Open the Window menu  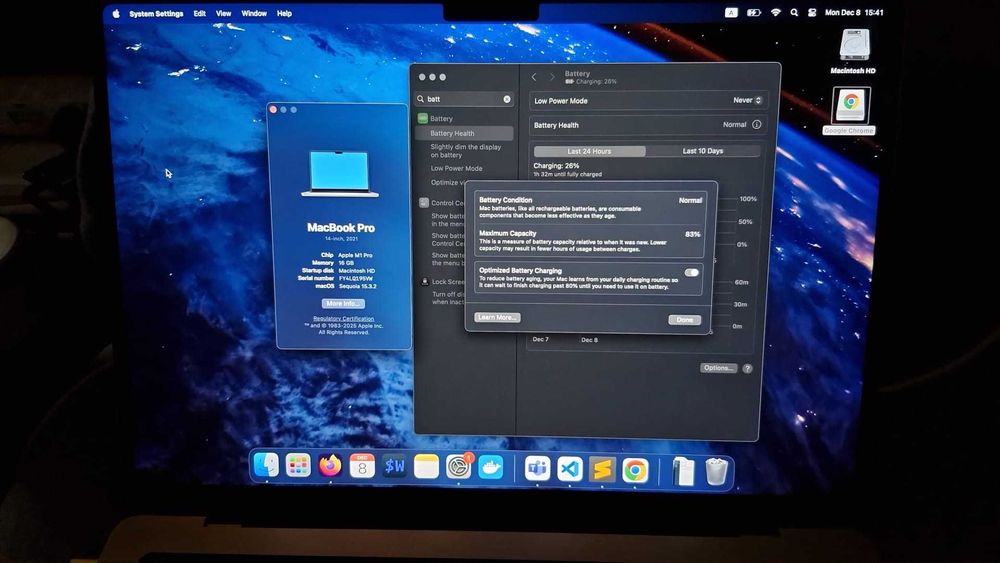pyautogui.click(x=254, y=13)
